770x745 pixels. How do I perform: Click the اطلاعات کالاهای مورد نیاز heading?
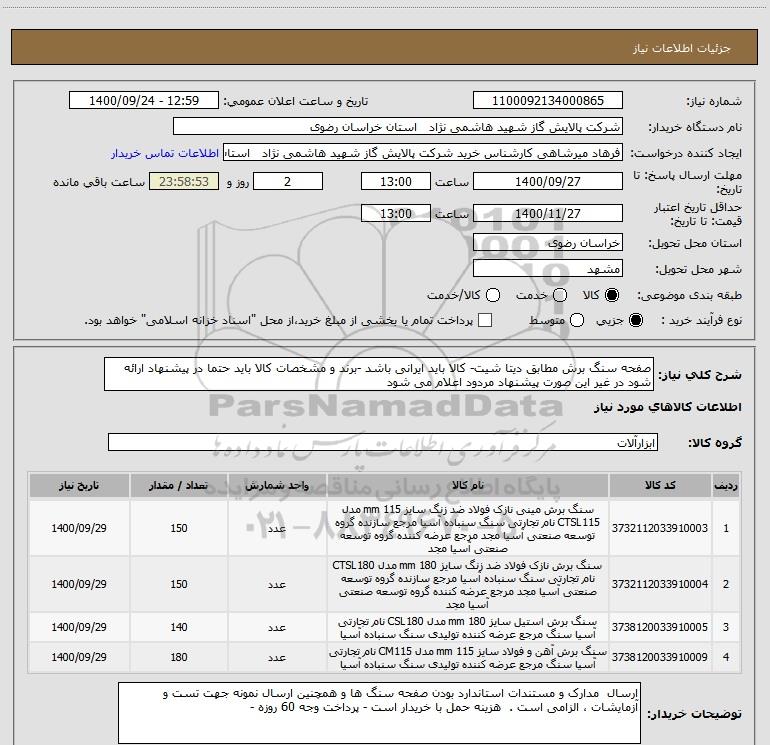pos(667,408)
